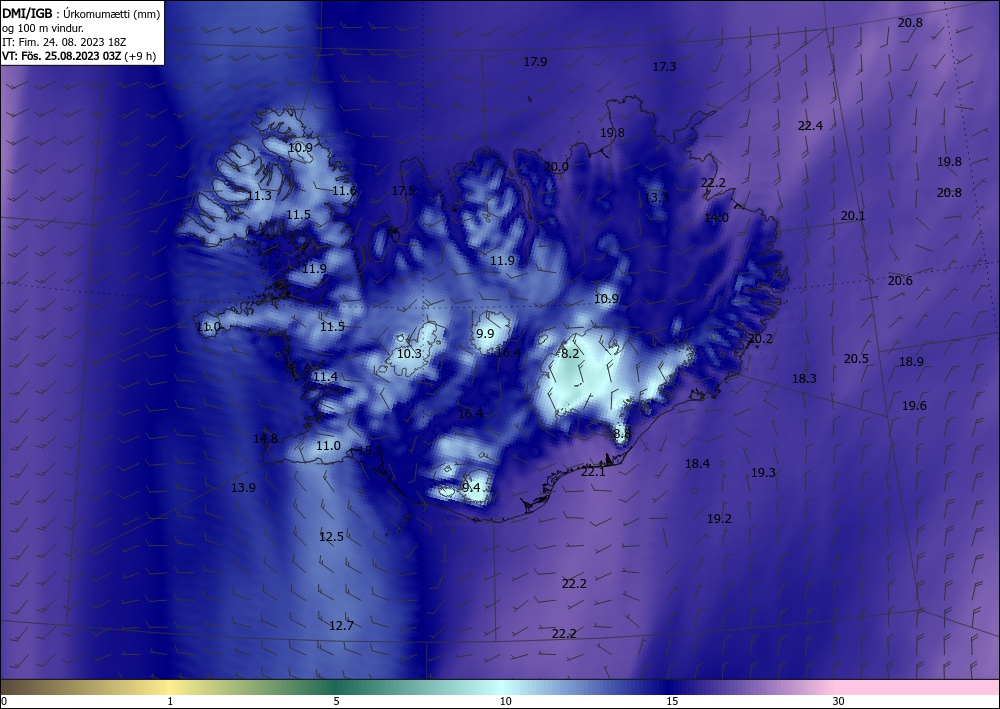Select the 20.0 value label

click(556, 166)
